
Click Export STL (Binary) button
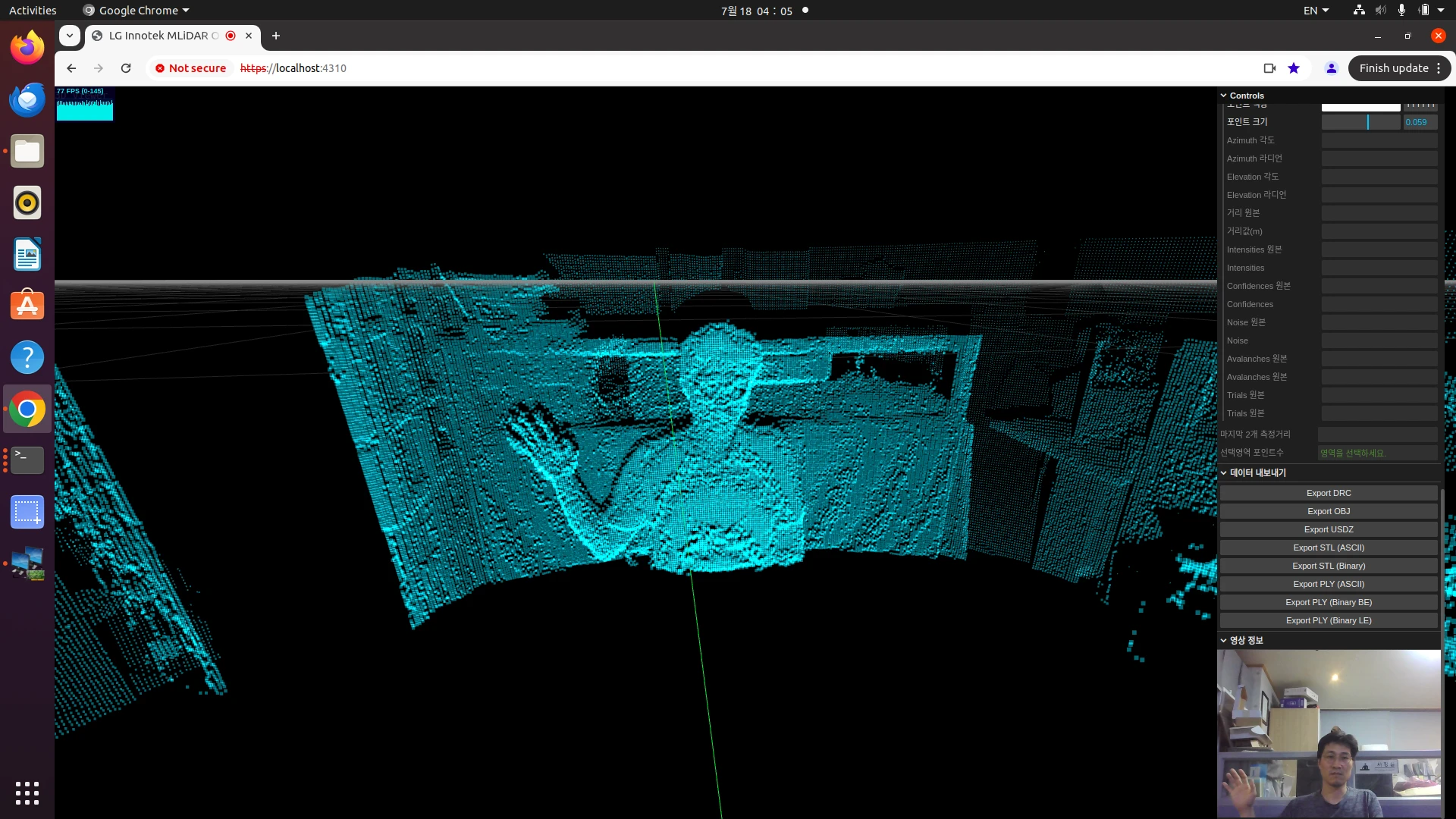1329,566
